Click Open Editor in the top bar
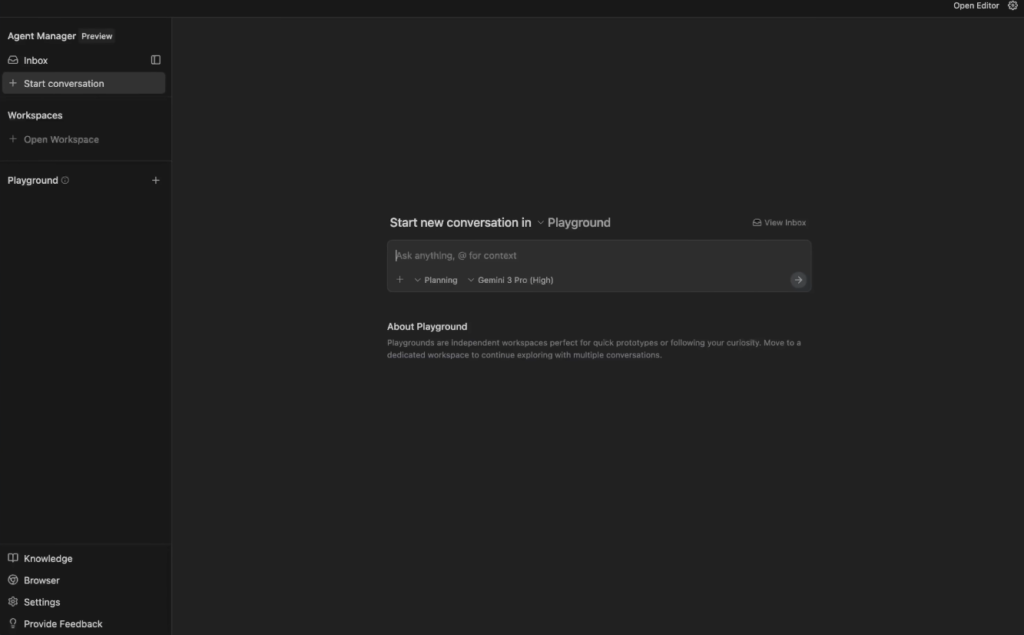The height and width of the screenshot is (635, 1024). click(x=975, y=6)
